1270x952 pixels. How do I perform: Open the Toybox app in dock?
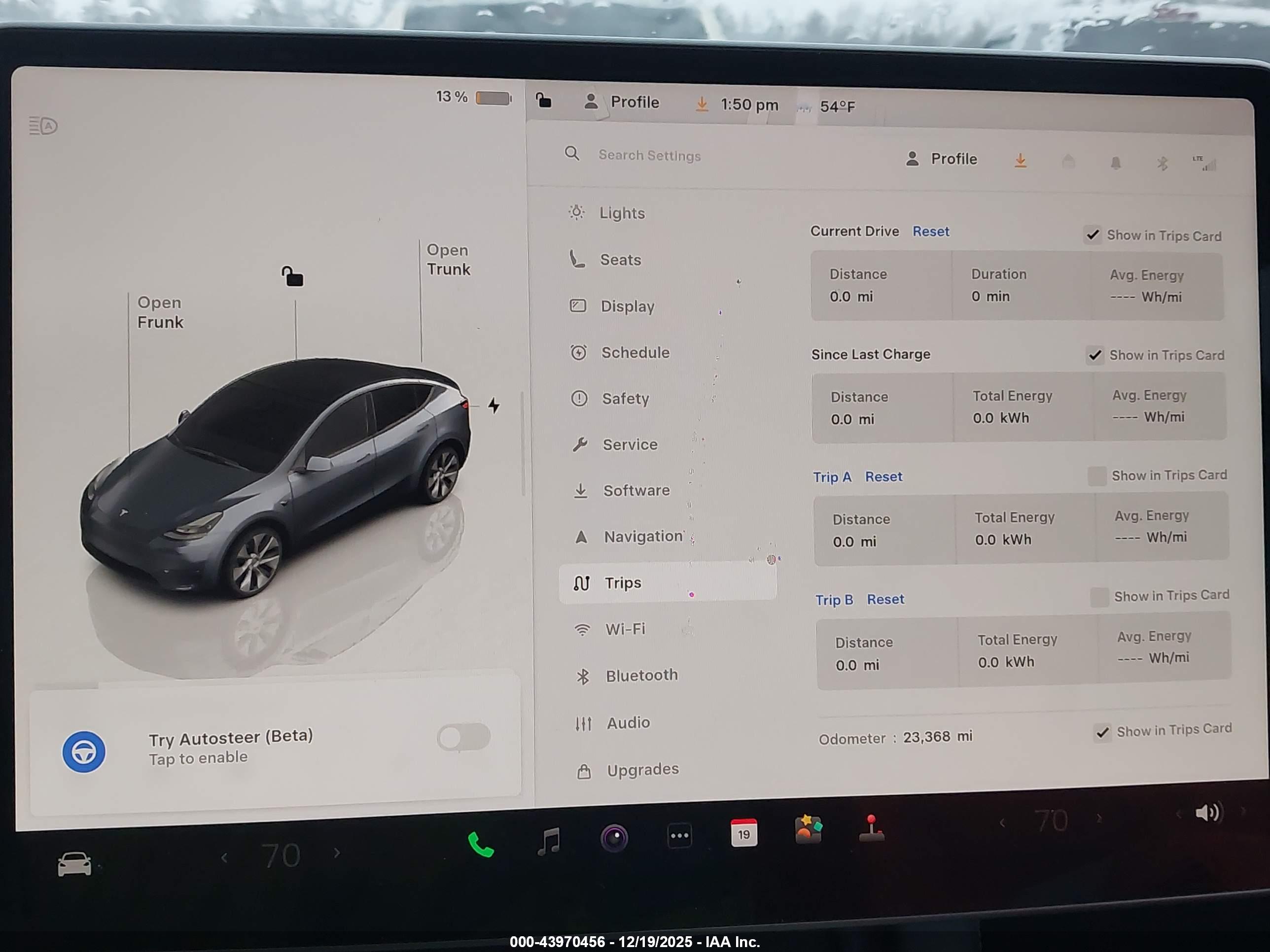coord(809,830)
